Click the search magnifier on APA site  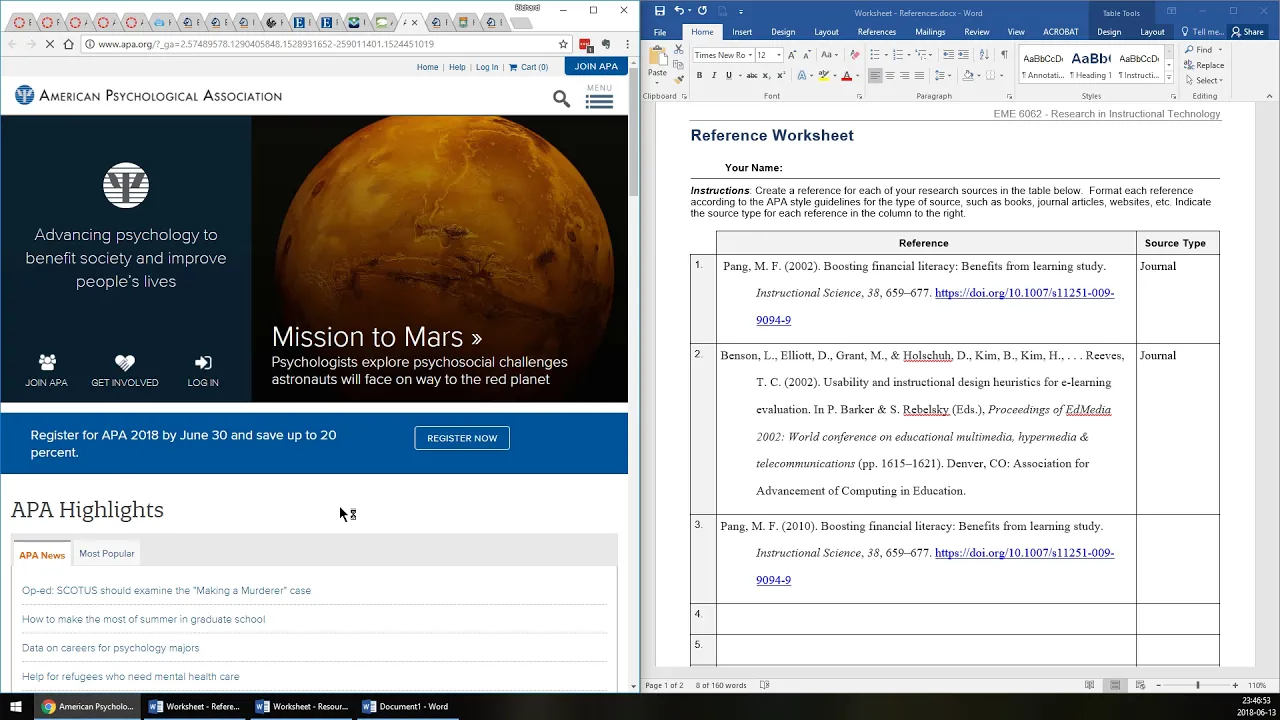(x=562, y=98)
